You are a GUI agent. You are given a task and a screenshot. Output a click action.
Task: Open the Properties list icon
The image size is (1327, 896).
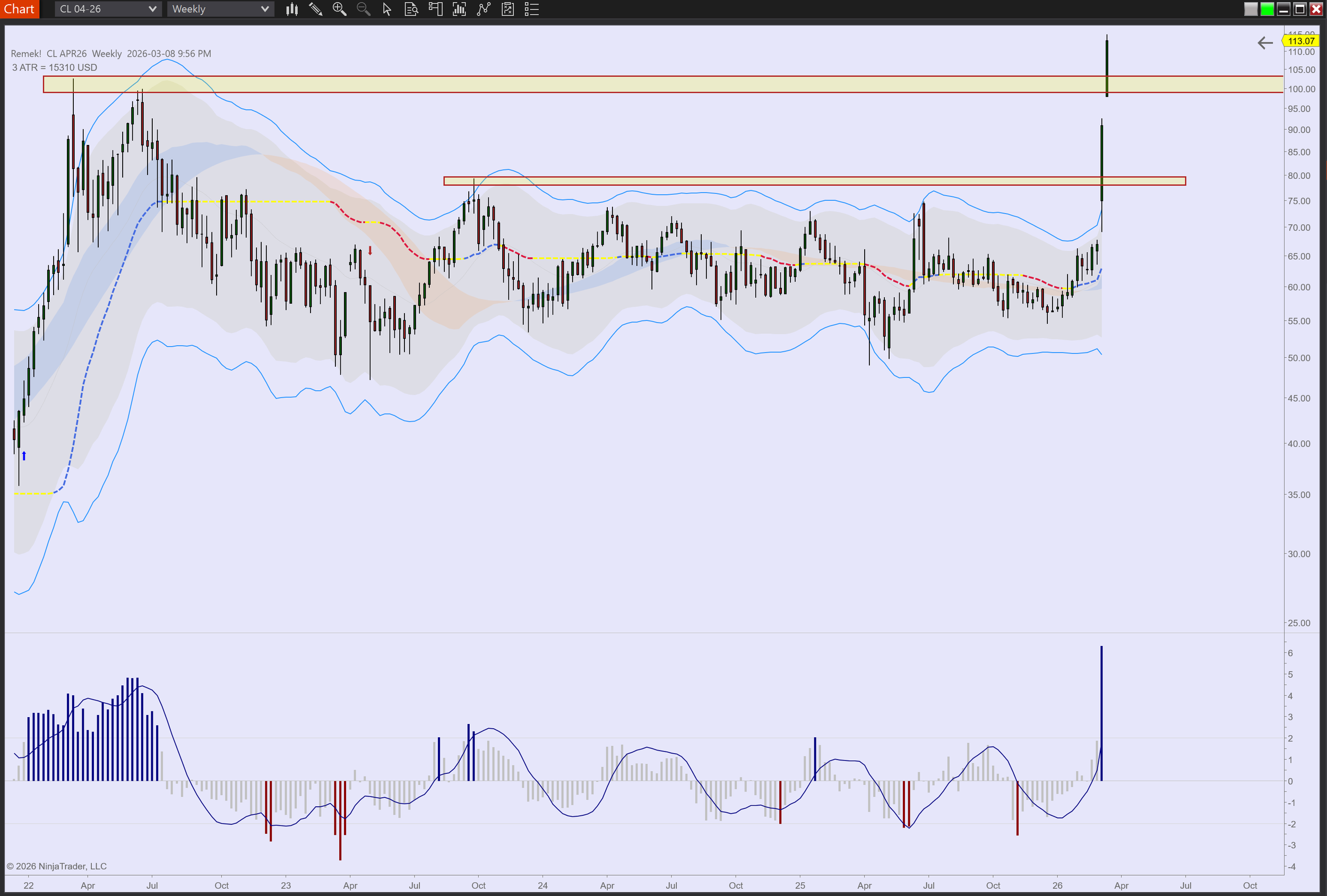[x=532, y=9]
